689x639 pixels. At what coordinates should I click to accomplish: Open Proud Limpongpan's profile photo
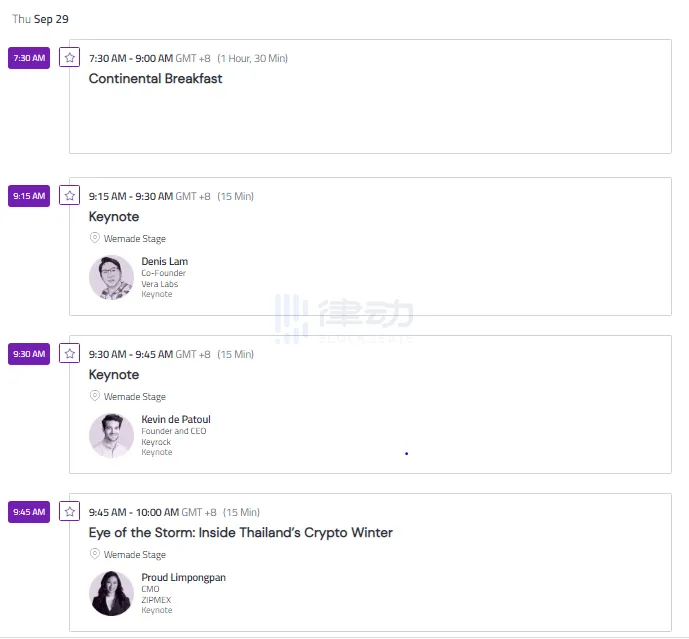112,594
